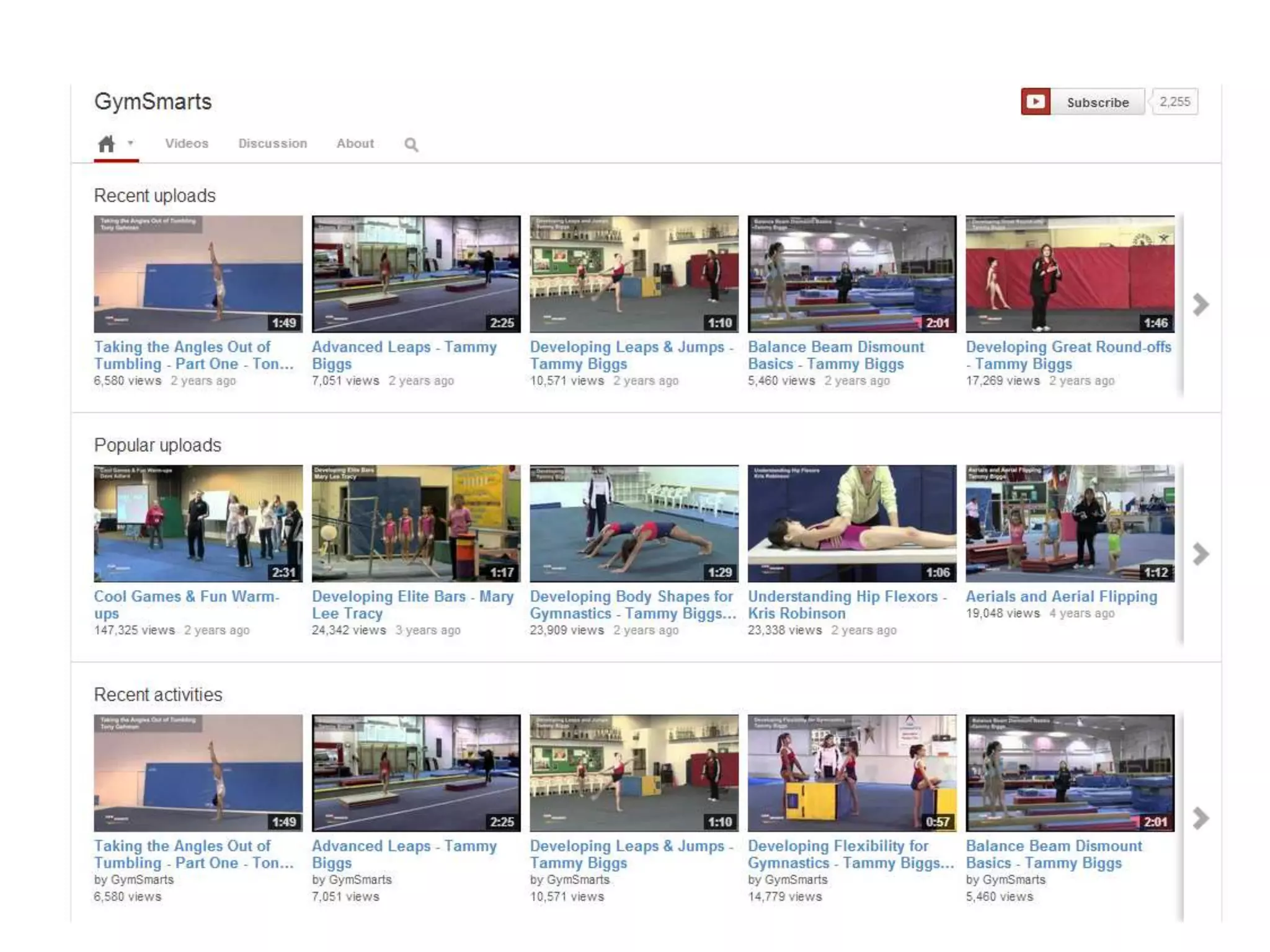The image size is (1270, 952).
Task: Click the Developing Flexibility for Gymnastics thumbnail
Action: coord(852,773)
